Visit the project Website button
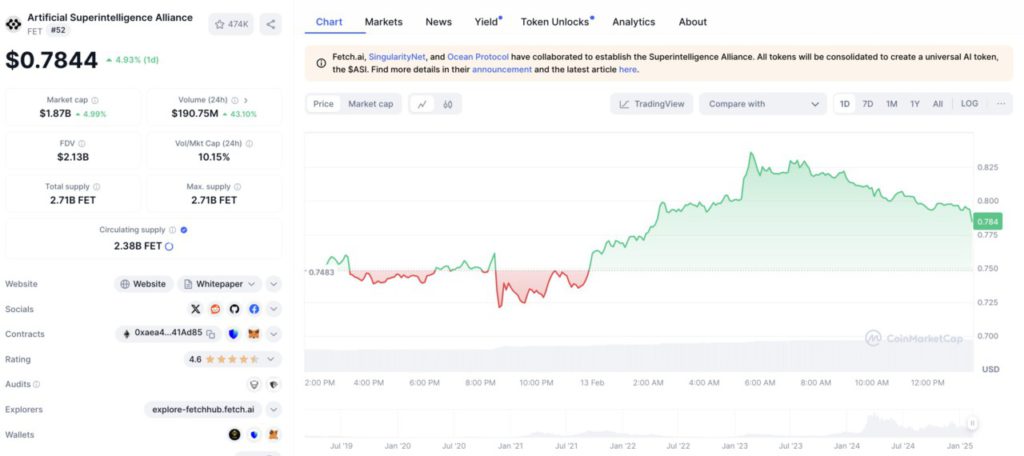The image size is (1024, 456). (x=144, y=284)
